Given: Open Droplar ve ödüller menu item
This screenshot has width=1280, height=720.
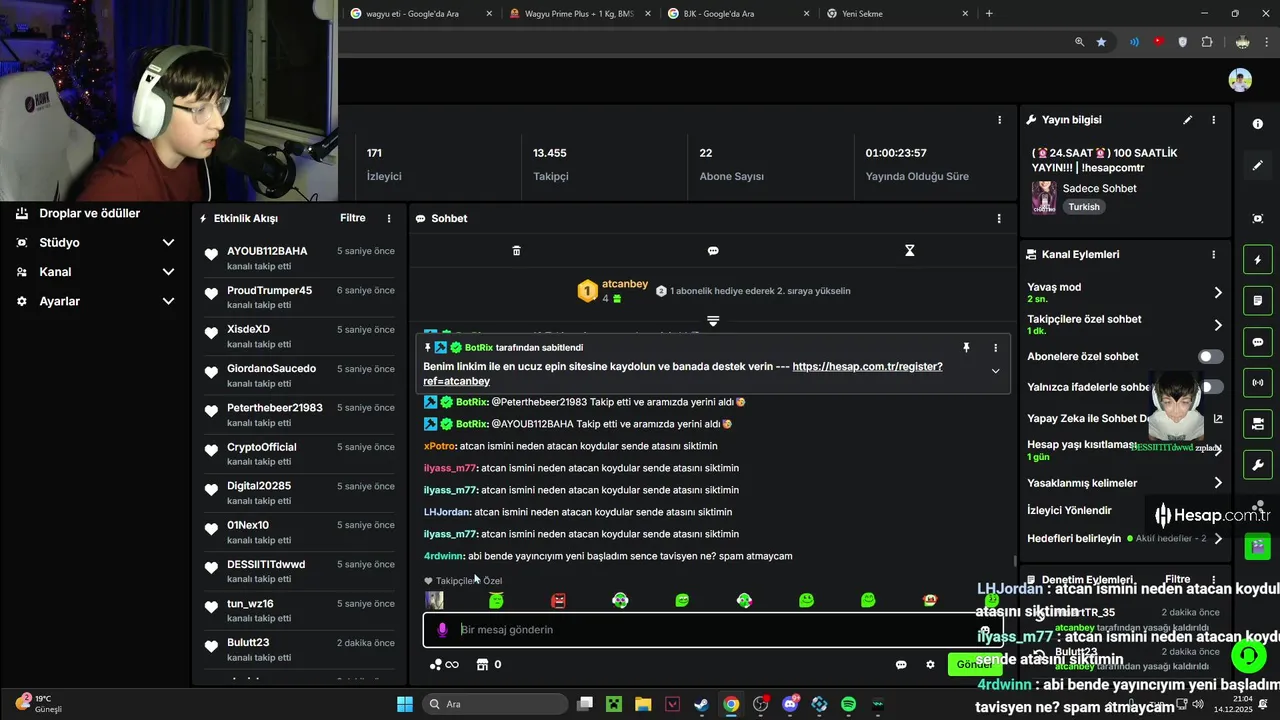Looking at the screenshot, I should click(x=89, y=213).
